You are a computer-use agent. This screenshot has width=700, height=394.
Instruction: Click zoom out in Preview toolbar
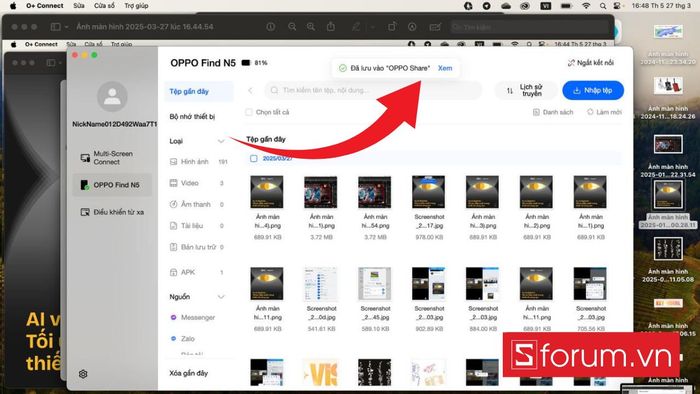click(292, 27)
